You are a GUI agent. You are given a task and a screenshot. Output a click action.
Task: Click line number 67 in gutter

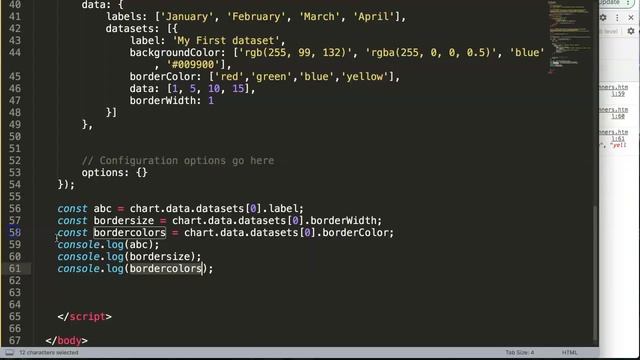coord(15,340)
